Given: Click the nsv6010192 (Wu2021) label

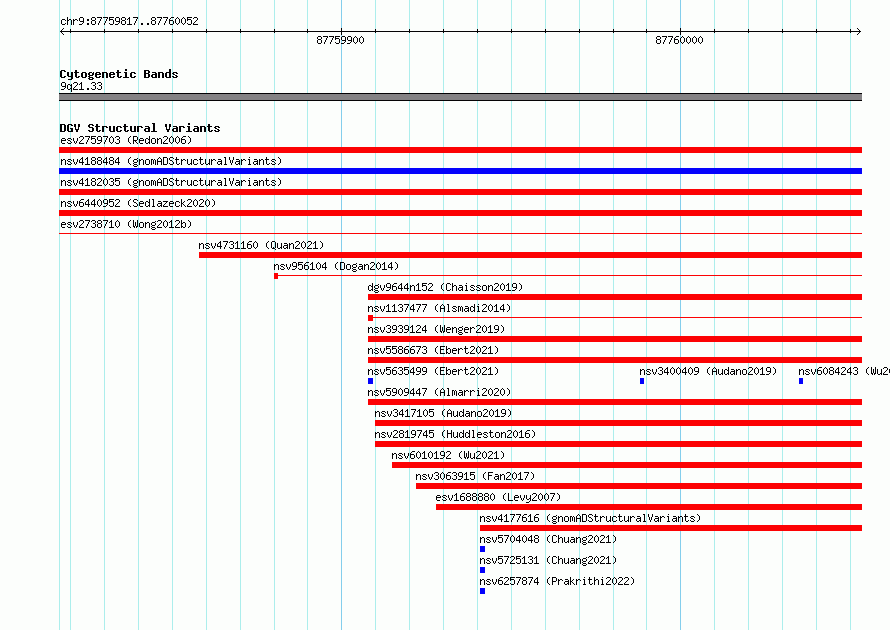Looking at the screenshot, I should (448, 455).
